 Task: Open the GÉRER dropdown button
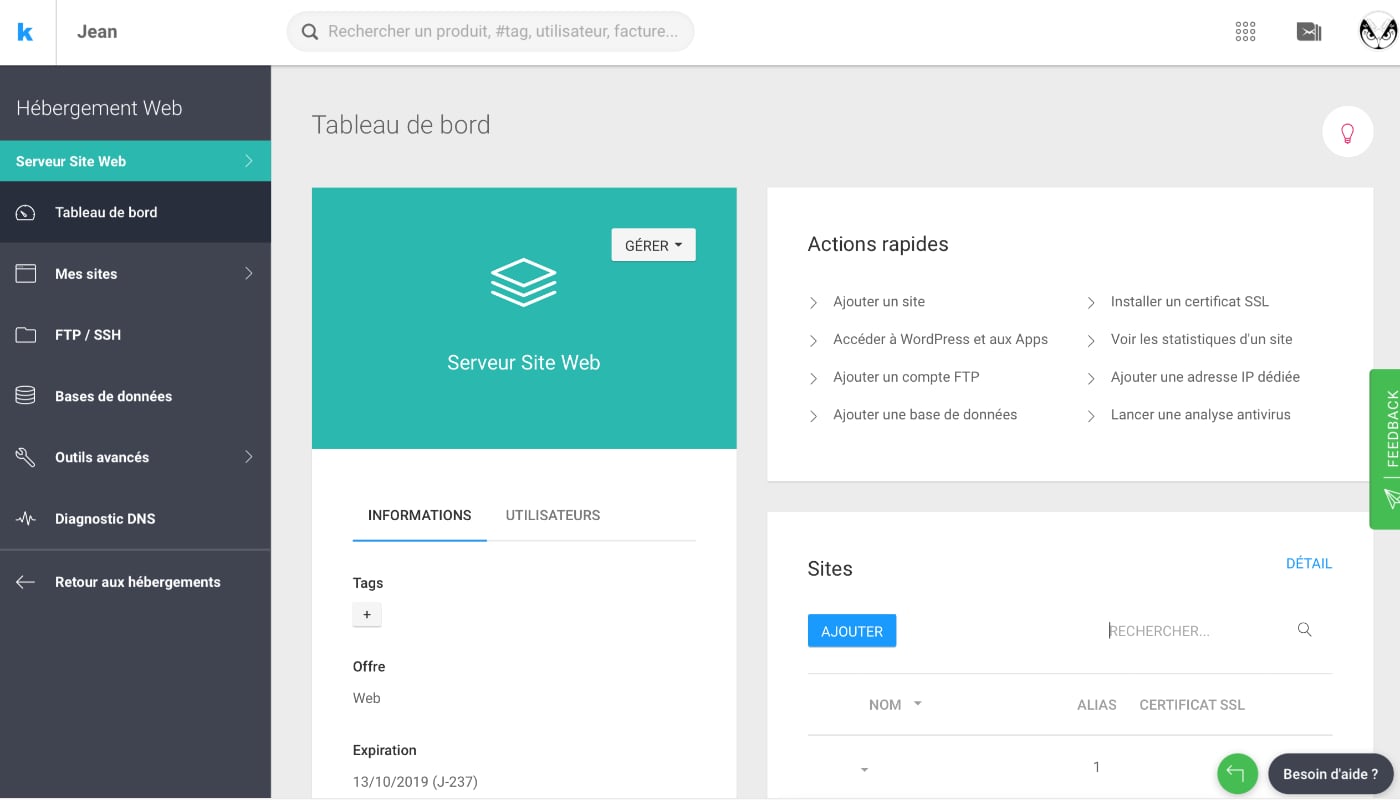pyautogui.click(x=653, y=245)
